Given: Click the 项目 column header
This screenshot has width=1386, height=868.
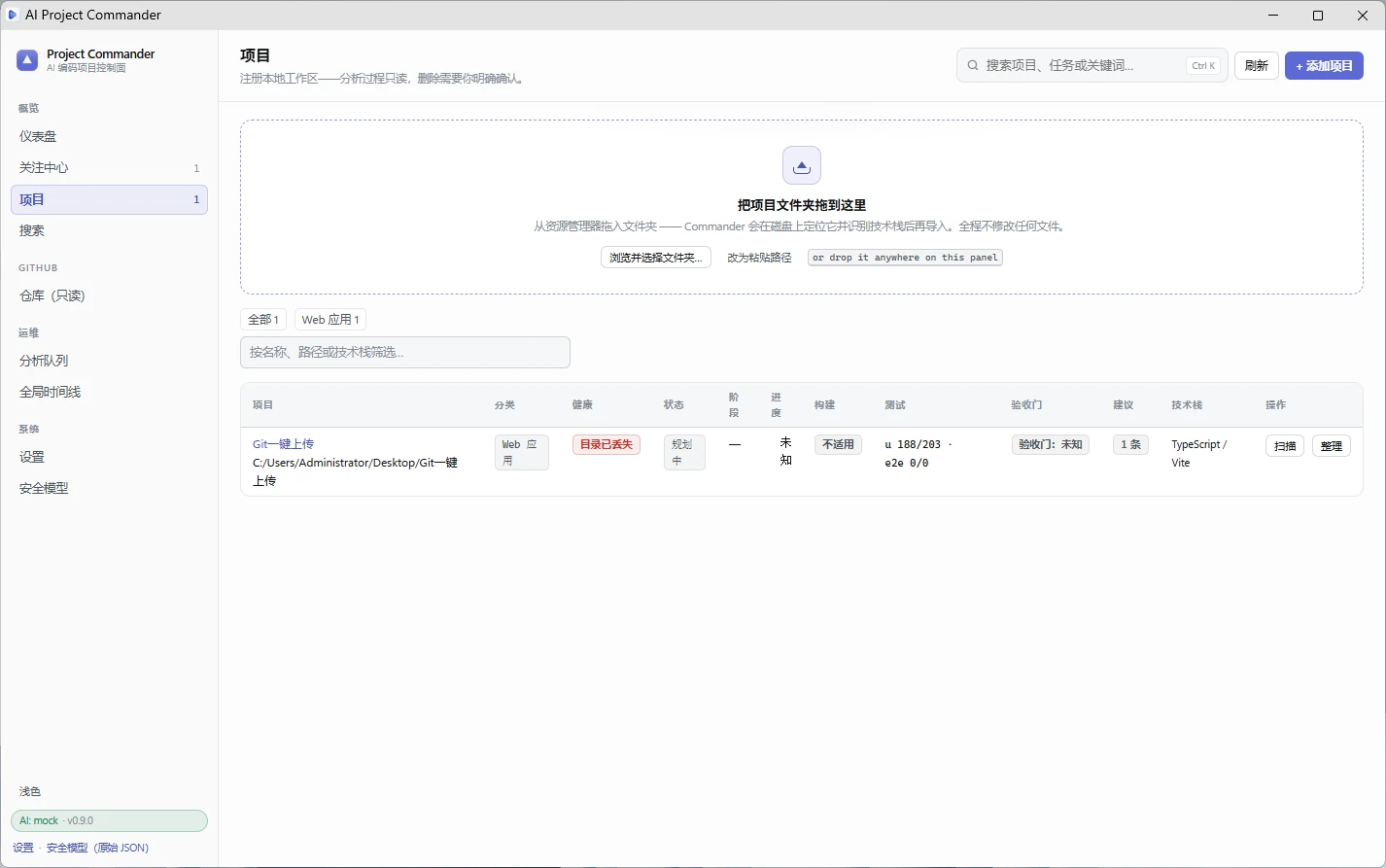Looking at the screenshot, I should (x=262, y=404).
